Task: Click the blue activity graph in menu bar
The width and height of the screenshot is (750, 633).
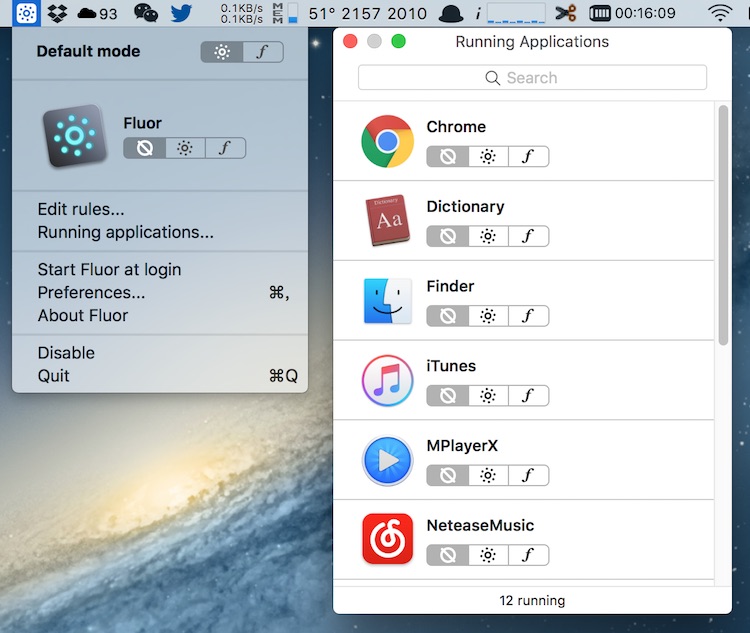Action: pyautogui.click(x=516, y=13)
